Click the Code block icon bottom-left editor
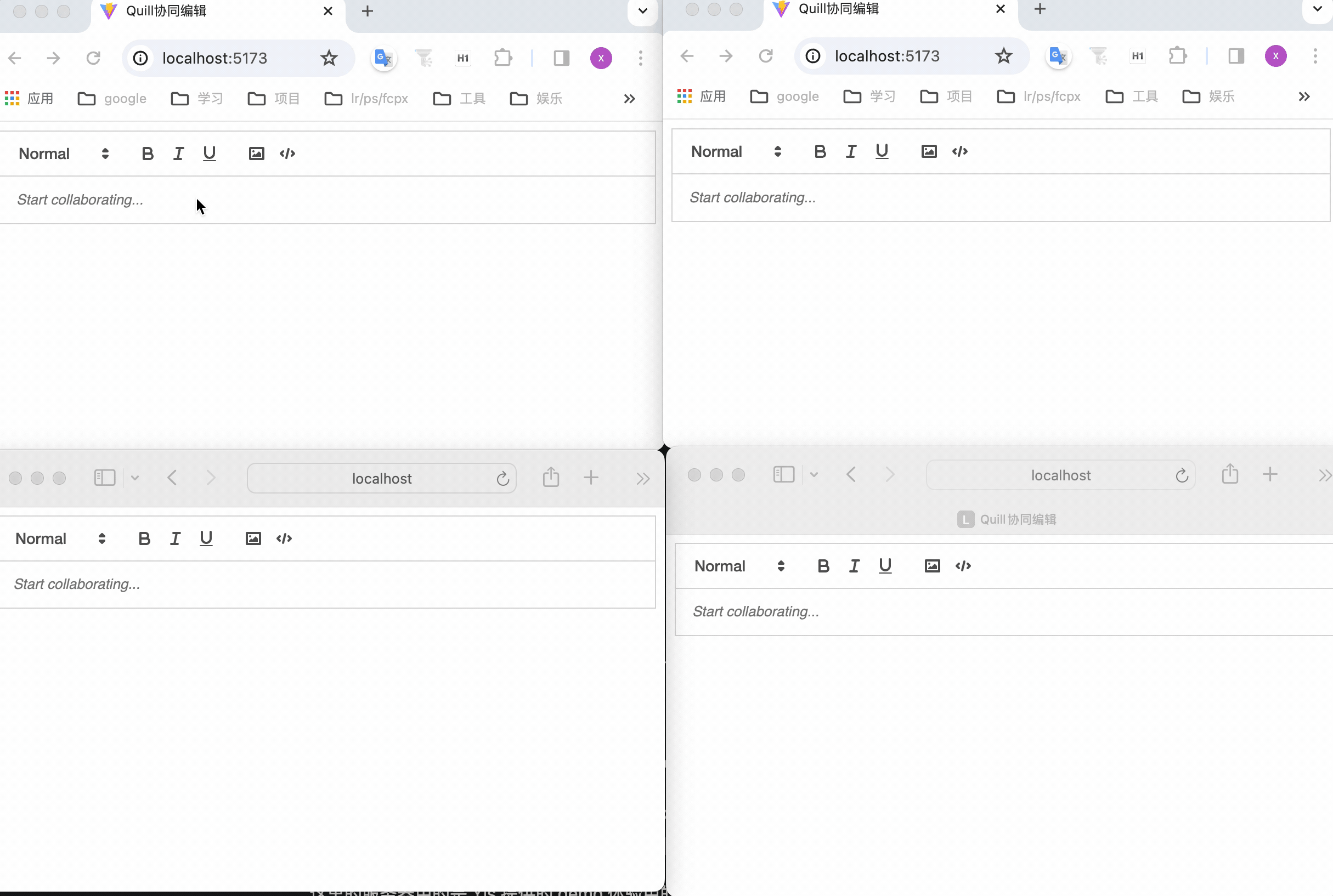1333x896 pixels. 284,538
